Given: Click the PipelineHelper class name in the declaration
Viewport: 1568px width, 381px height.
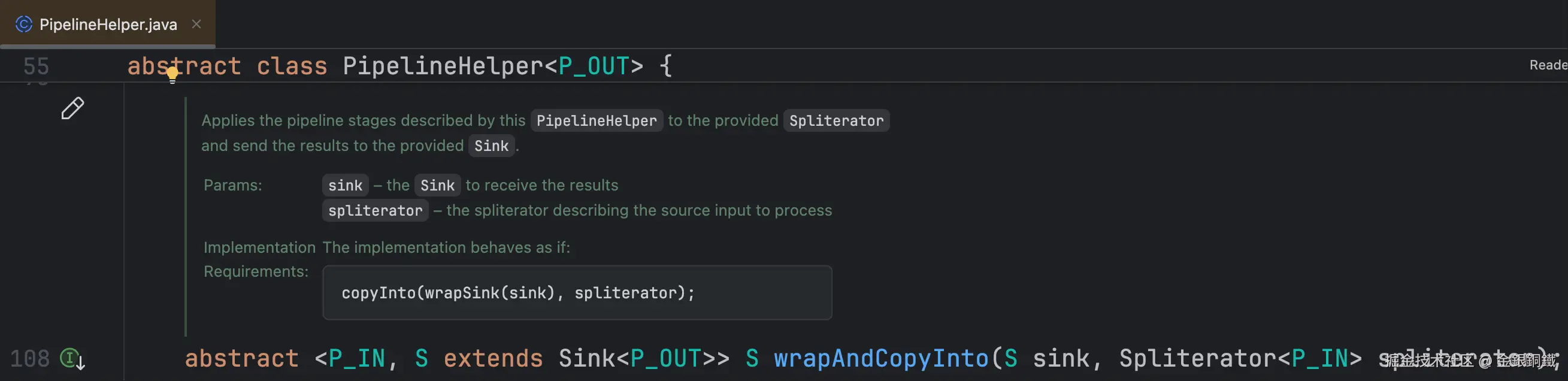Looking at the screenshot, I should coord(443,66).
